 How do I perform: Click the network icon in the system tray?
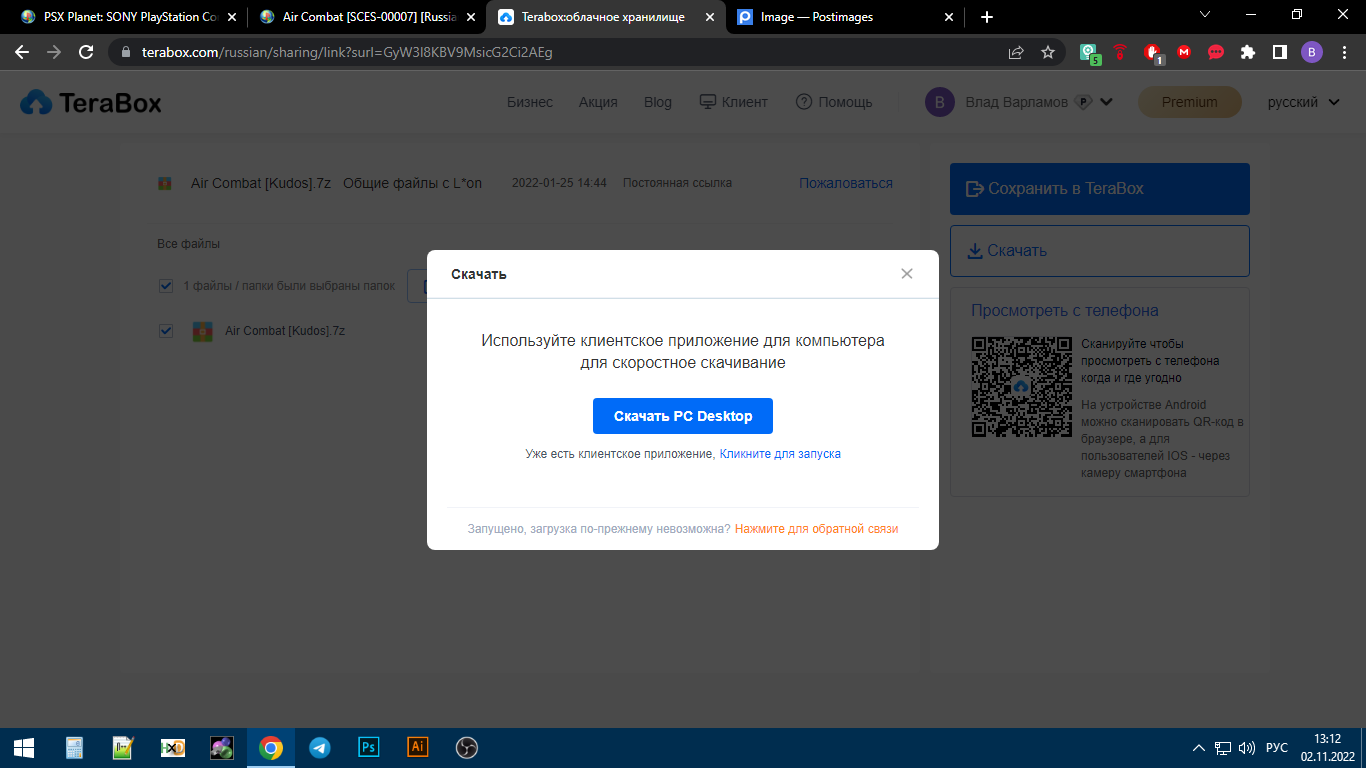pos(1223,748)
